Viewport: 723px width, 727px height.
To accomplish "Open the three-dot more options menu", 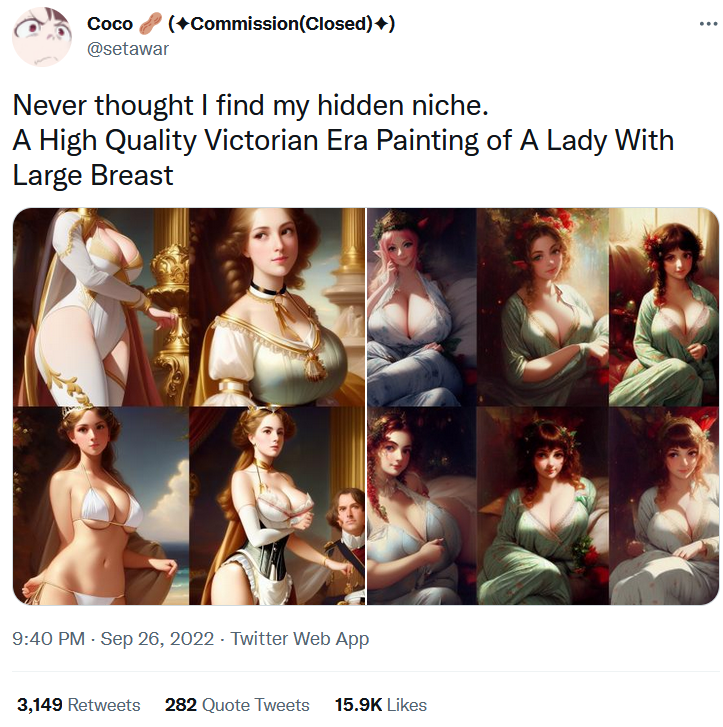I will point(708,24).
